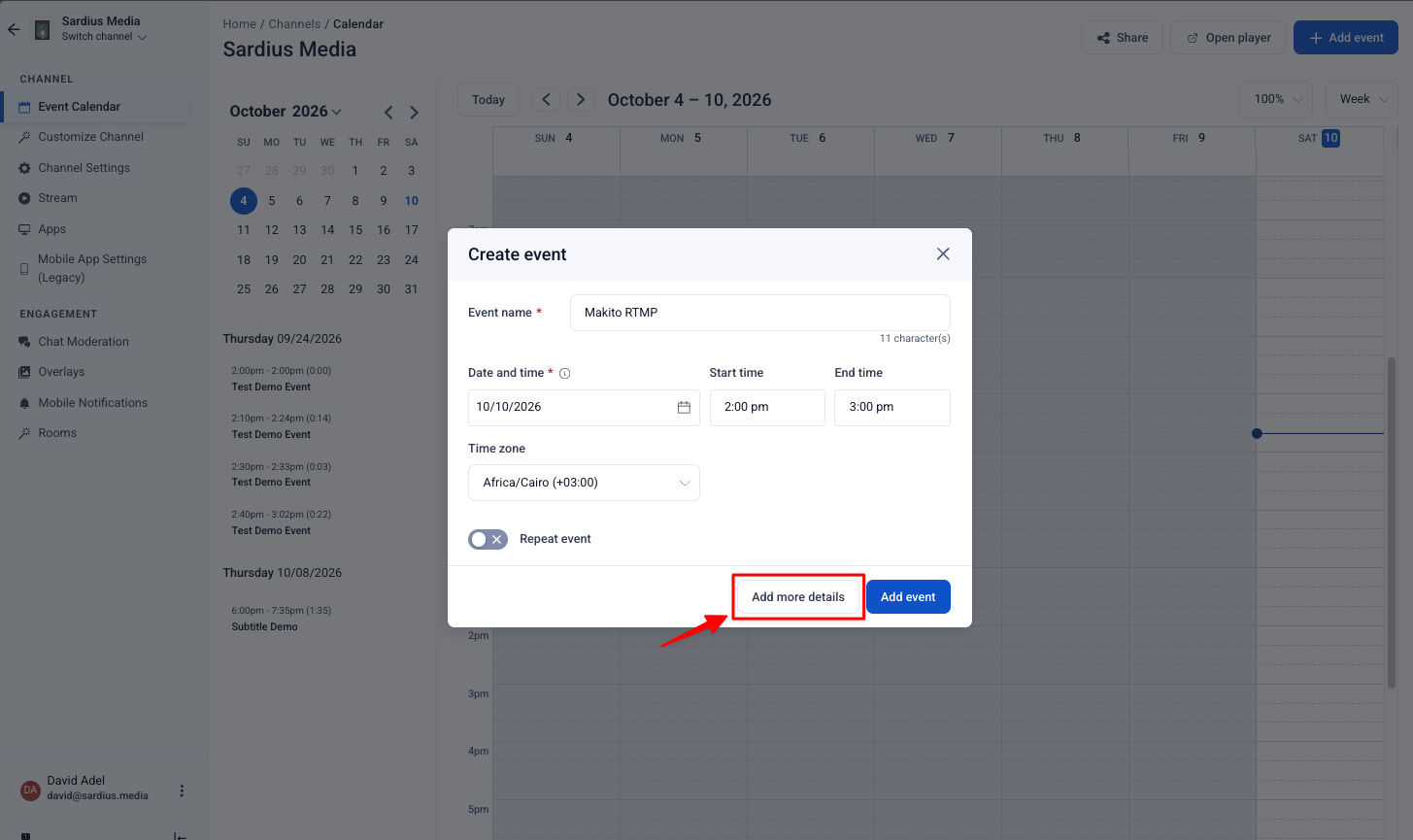Screen dimensions: 1413x840
Task: Toggle the Repeat event switch
Action: [488, 539]
